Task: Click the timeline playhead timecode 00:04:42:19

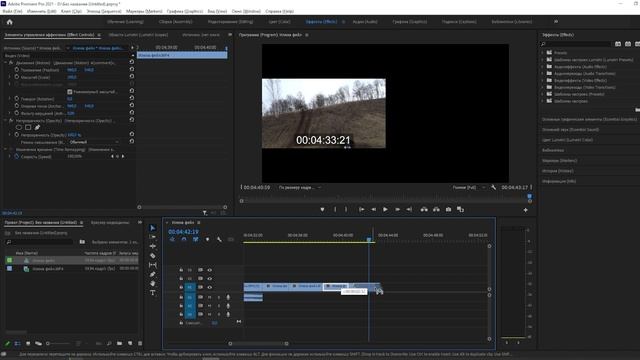Action: [x=184, y=231]
